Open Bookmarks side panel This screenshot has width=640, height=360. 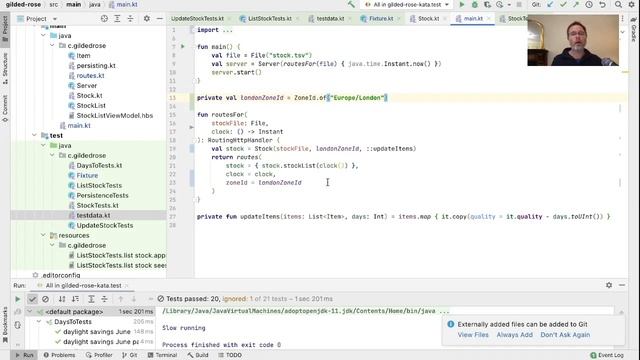(5, 325)
